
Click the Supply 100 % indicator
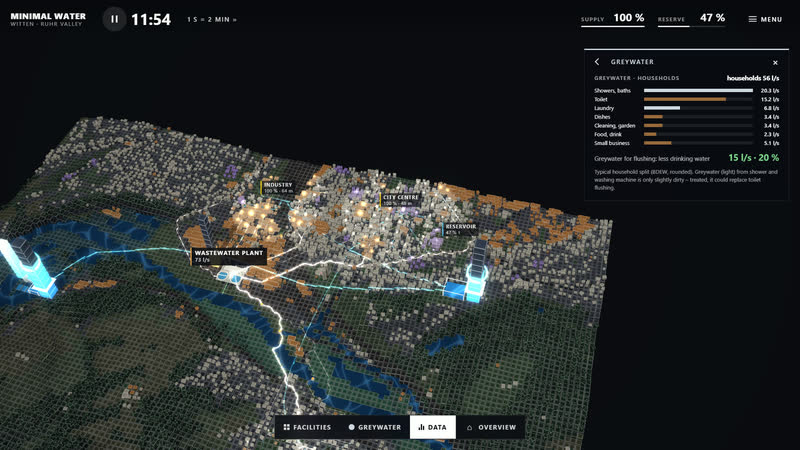(612, 19)
